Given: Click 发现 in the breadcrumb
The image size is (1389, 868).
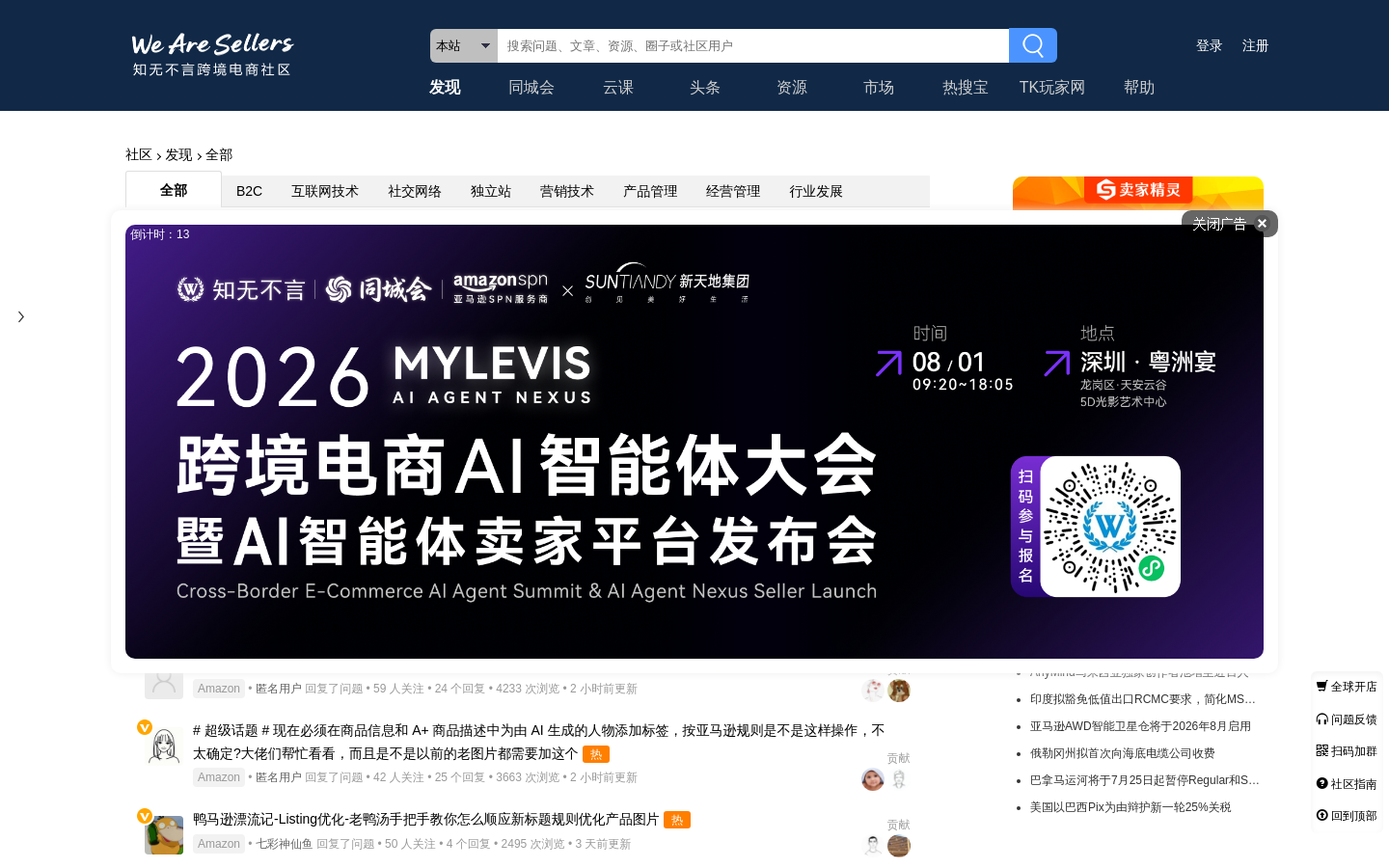Looking at the screenshot, I should tap(178, 154).
